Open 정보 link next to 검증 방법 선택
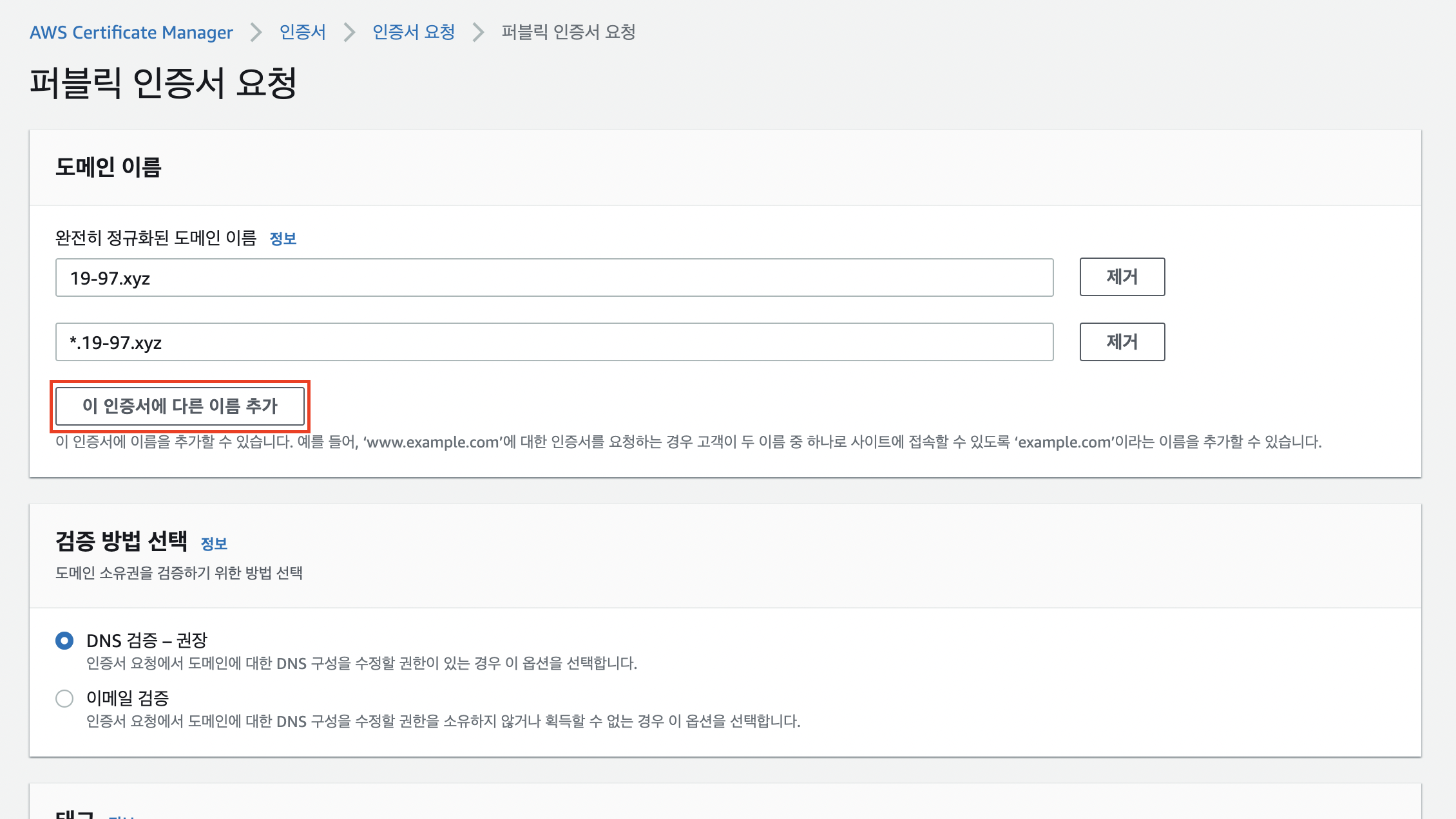 214,544
